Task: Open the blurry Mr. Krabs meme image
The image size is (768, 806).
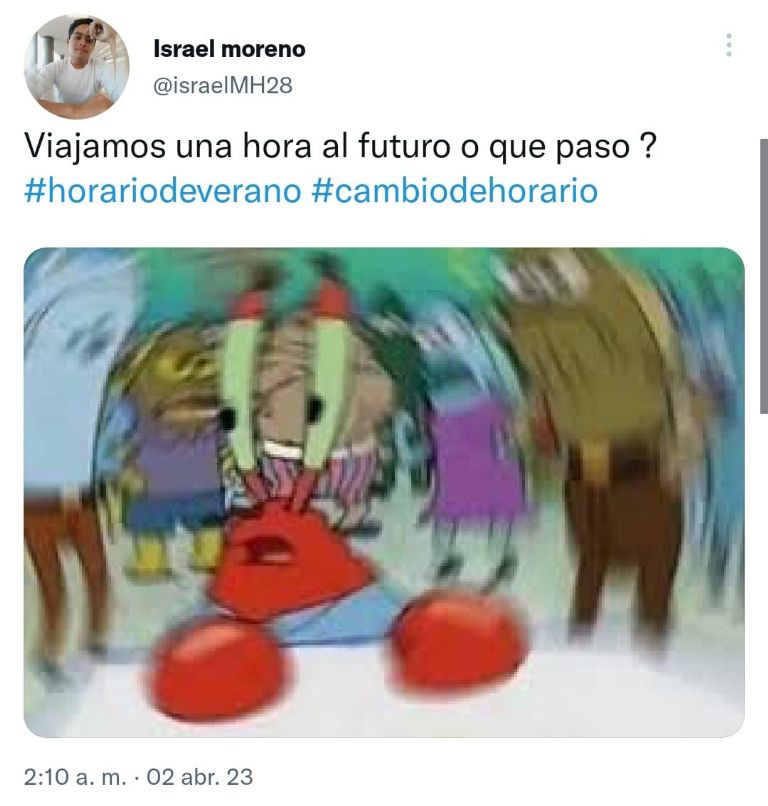Action: point(384,492)
